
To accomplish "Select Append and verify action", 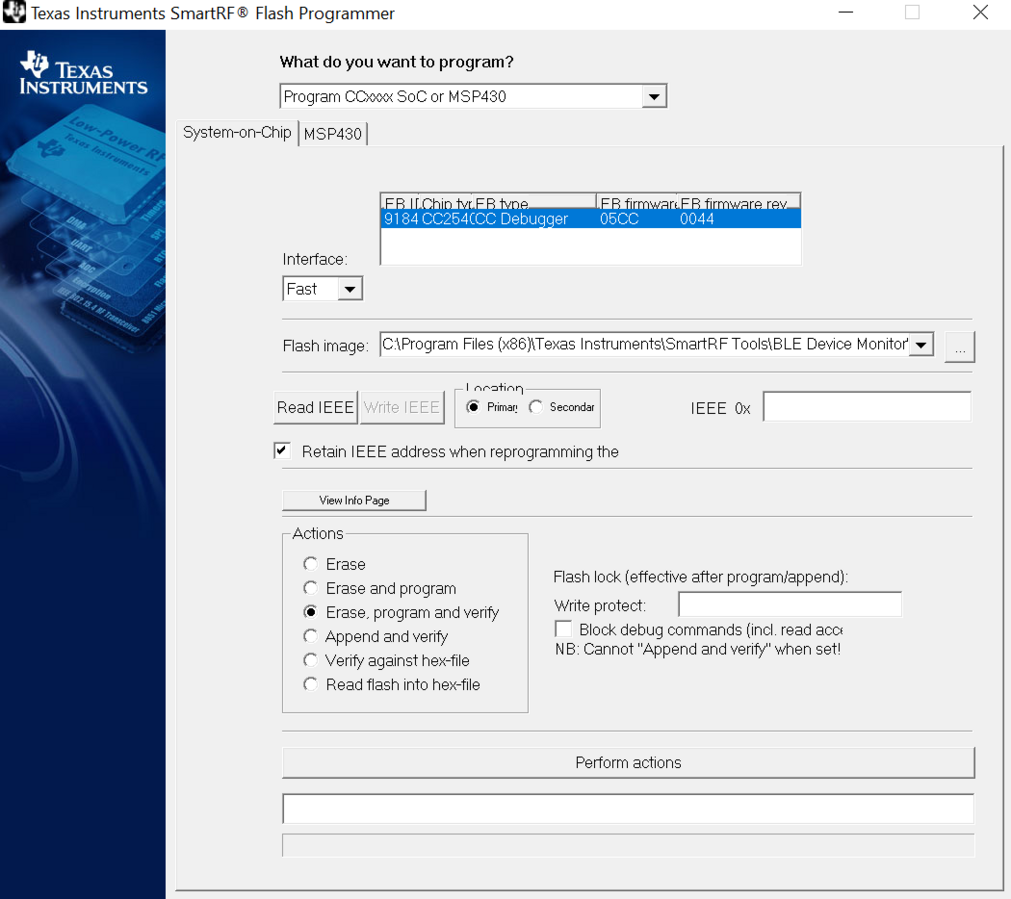I will (x=311, y=636).
